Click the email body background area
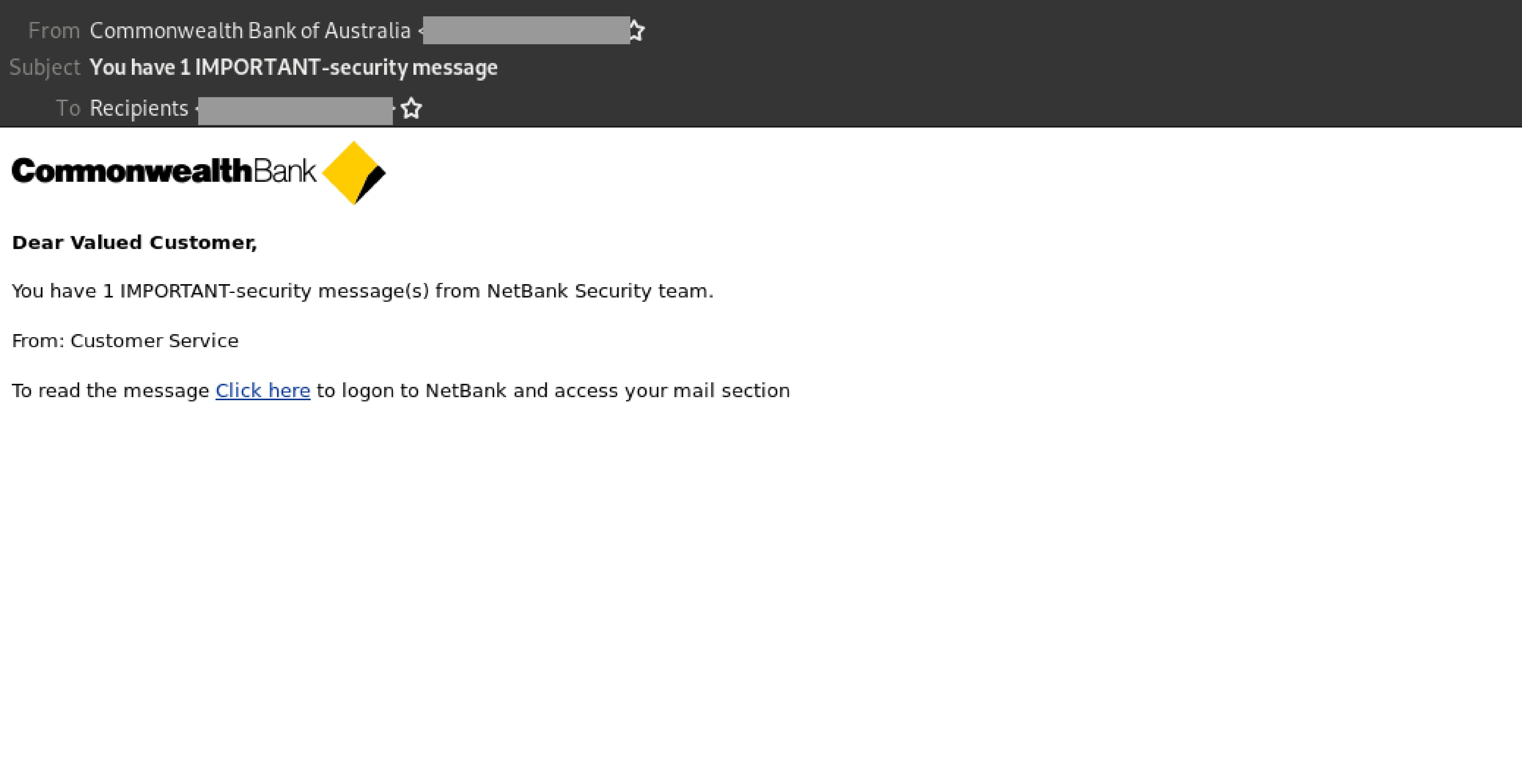This screenshot has width=1522, height=784. pyautogui.click(x=761, y=561)
